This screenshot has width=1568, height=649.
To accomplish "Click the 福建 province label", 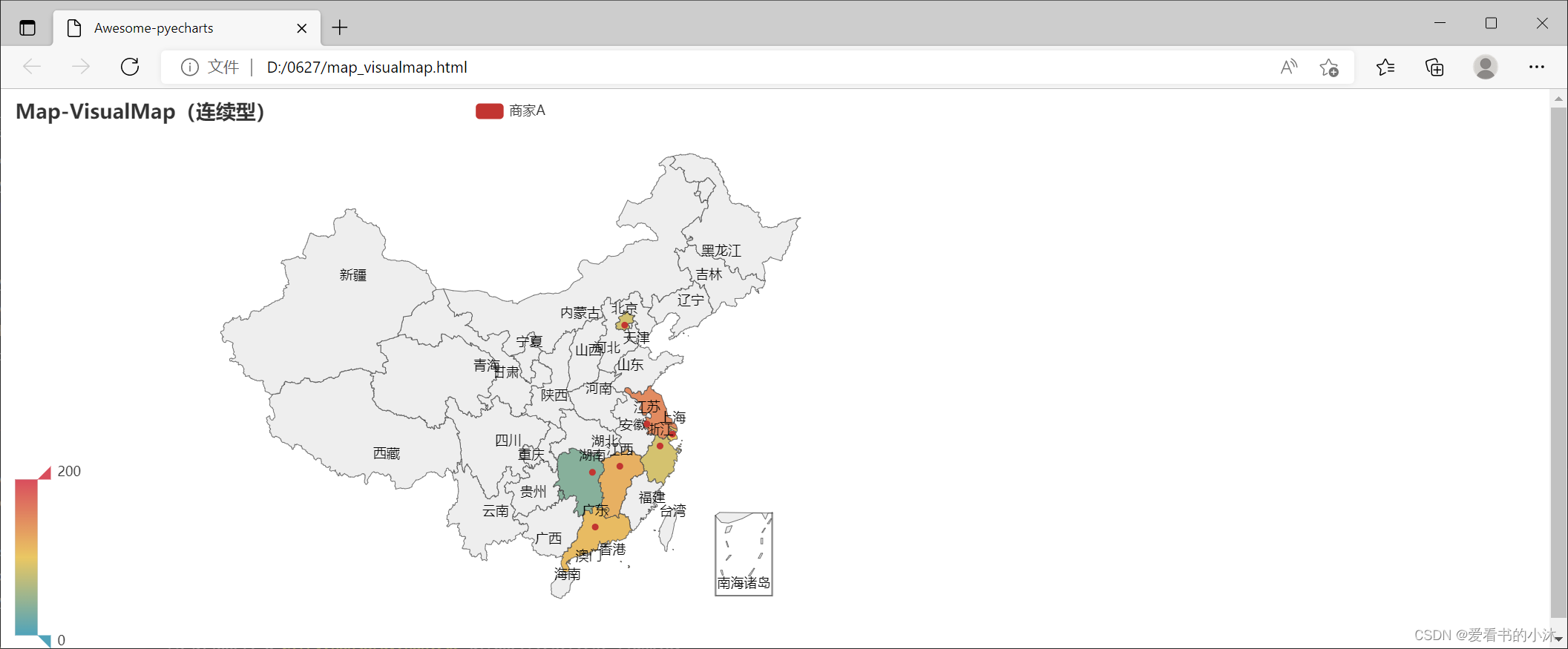I will (x=652, y=498).
